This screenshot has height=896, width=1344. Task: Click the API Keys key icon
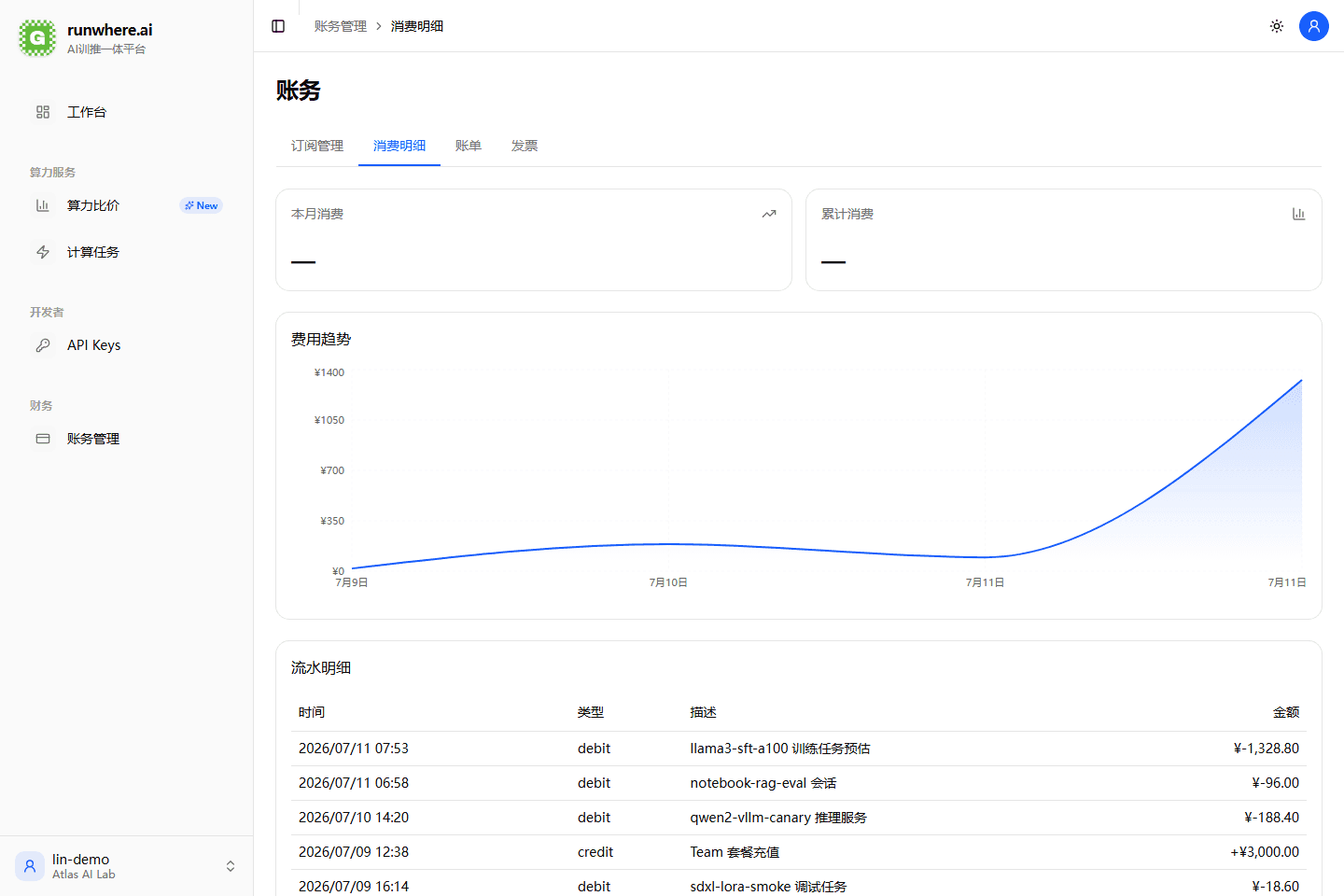(43, 345)
